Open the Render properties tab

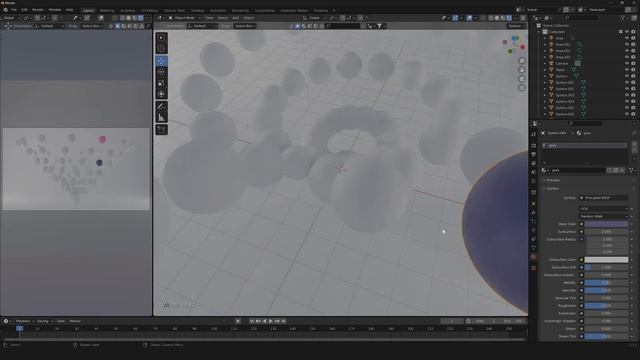tap(533, 146)
